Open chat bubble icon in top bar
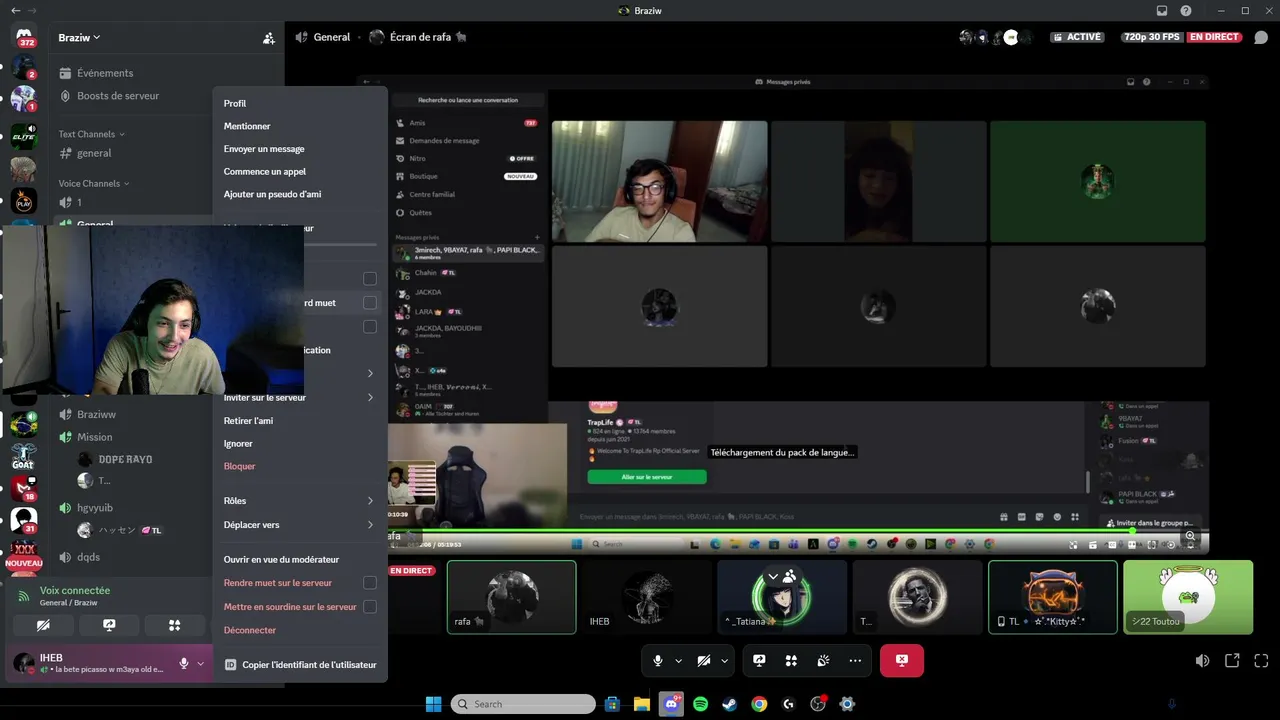1280x720 pixels. [x=1261, y=37]
